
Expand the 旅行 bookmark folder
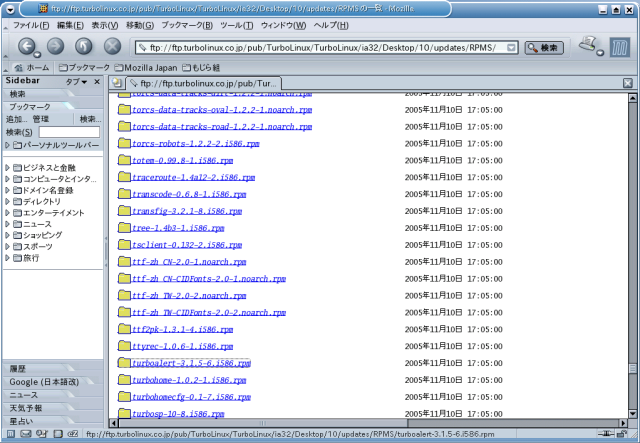7,258
